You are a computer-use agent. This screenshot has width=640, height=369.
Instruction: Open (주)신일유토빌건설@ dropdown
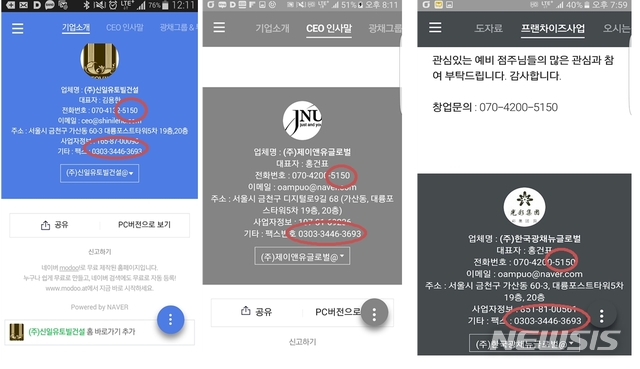(x=100, y=173)
